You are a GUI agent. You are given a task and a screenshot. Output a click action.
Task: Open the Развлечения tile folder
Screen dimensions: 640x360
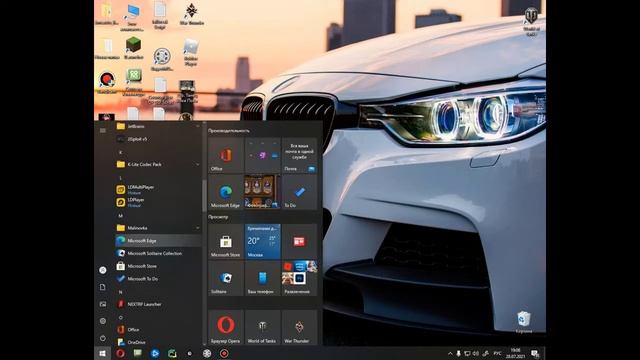[299, 278]
